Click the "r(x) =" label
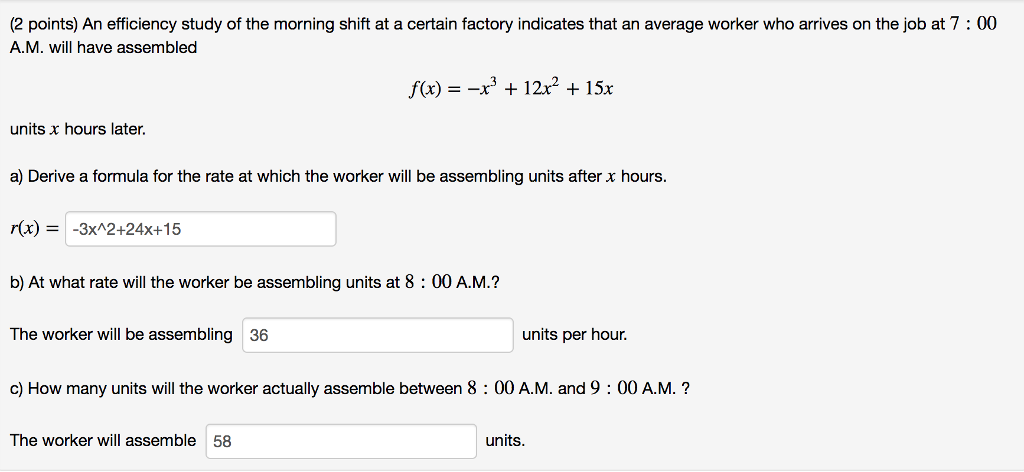The height and width of the screenshot is (472, 1024). [35, 229]
